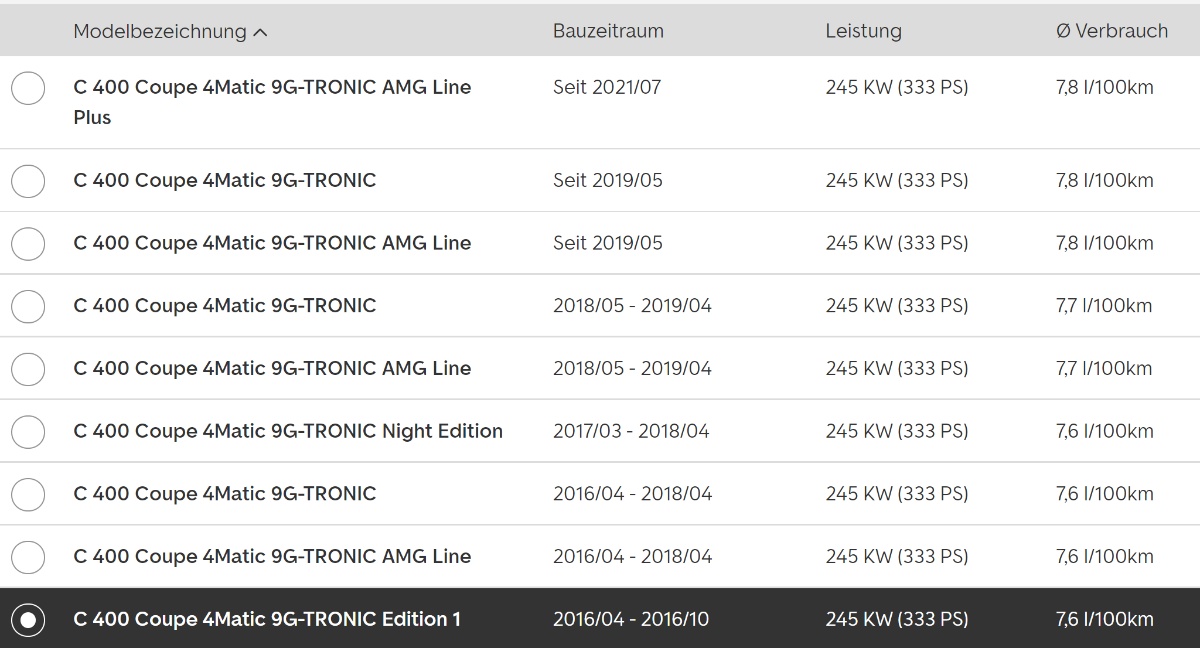Click the selected Edition 1 radio button
This screenshot has width=1200, height=648.
[x=28, y=620]
